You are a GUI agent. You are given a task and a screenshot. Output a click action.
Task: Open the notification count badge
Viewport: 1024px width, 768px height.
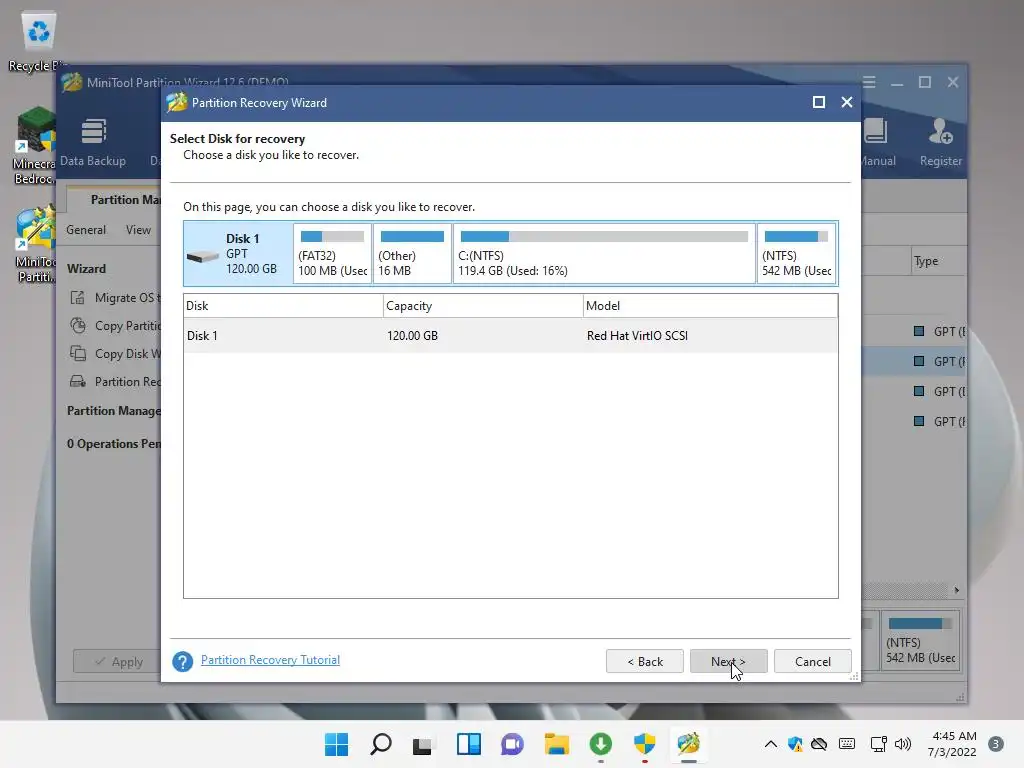pyautogui.click(x=995, y=744)
